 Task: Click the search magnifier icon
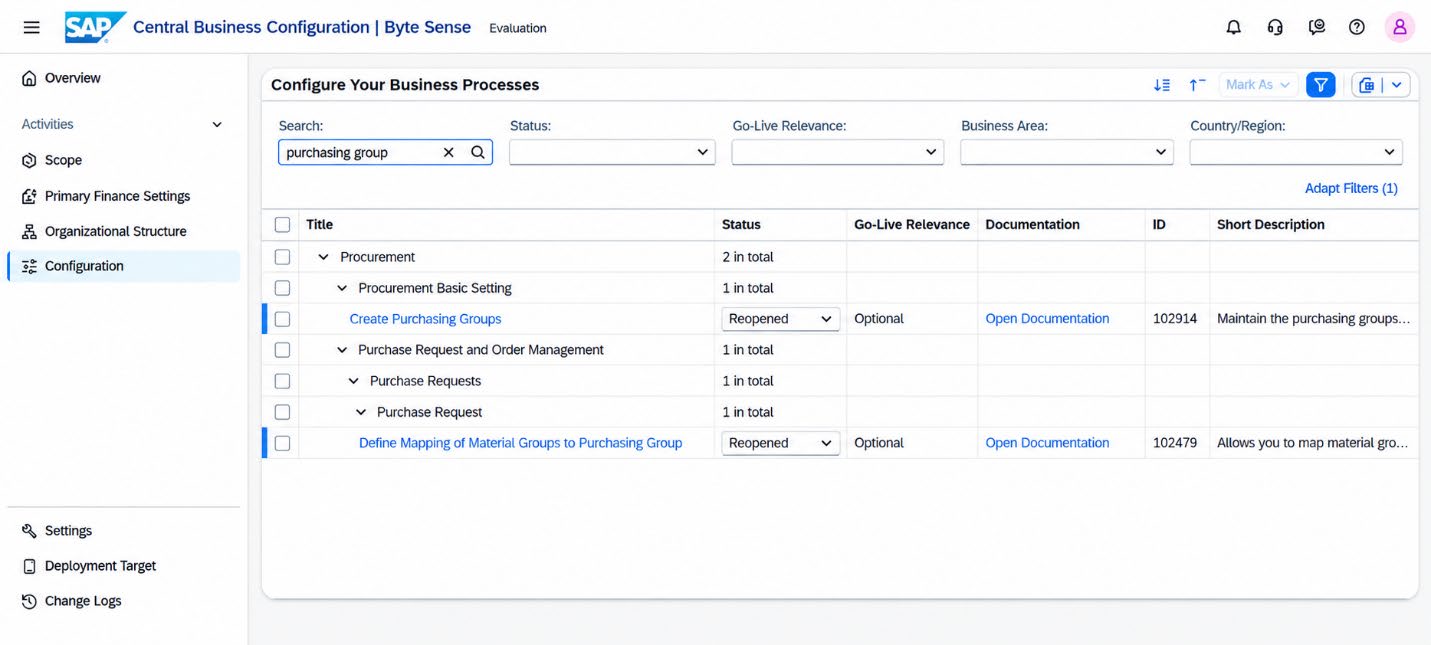point(478,152)
